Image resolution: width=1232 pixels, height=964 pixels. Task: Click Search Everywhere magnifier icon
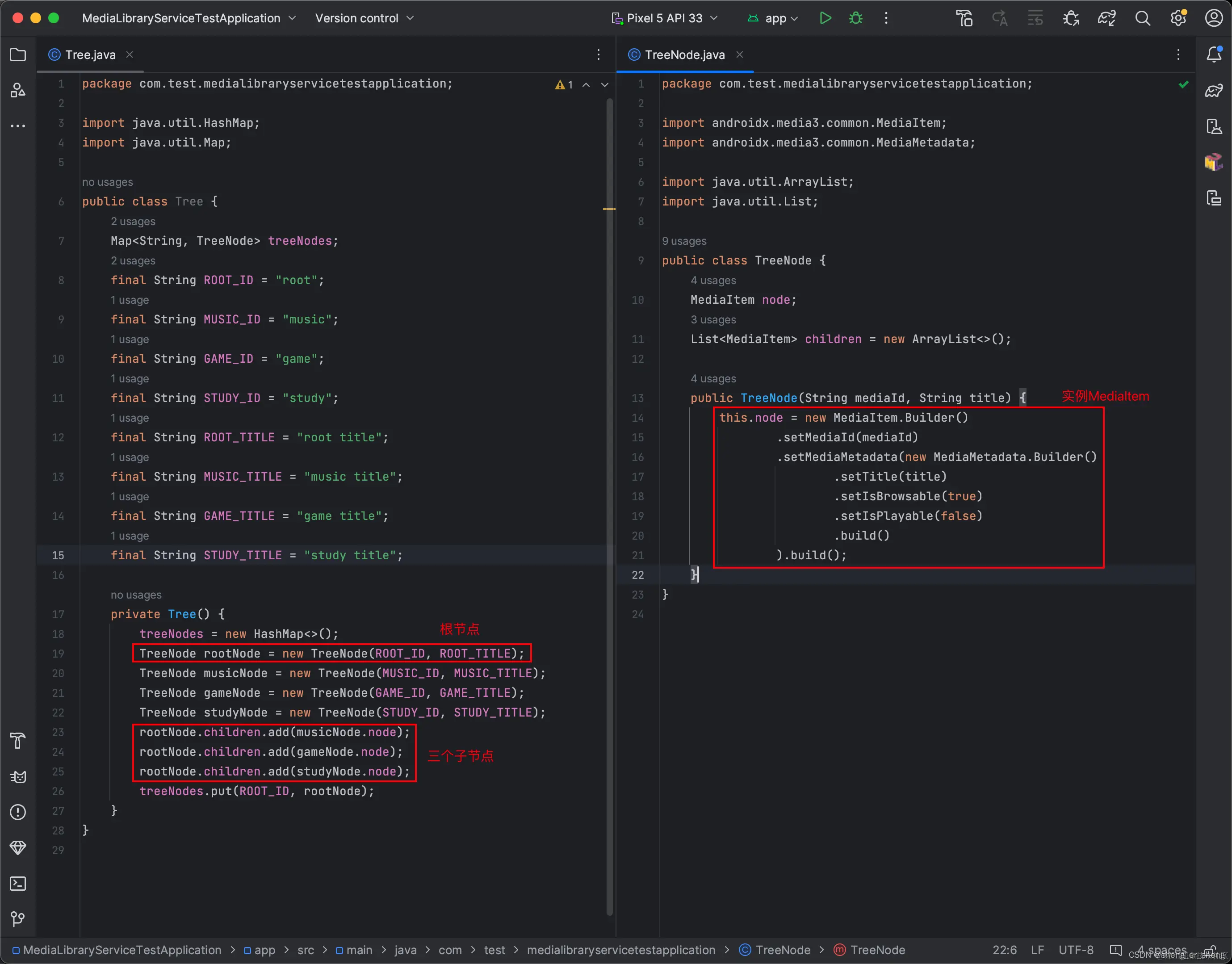point(1142,18)
